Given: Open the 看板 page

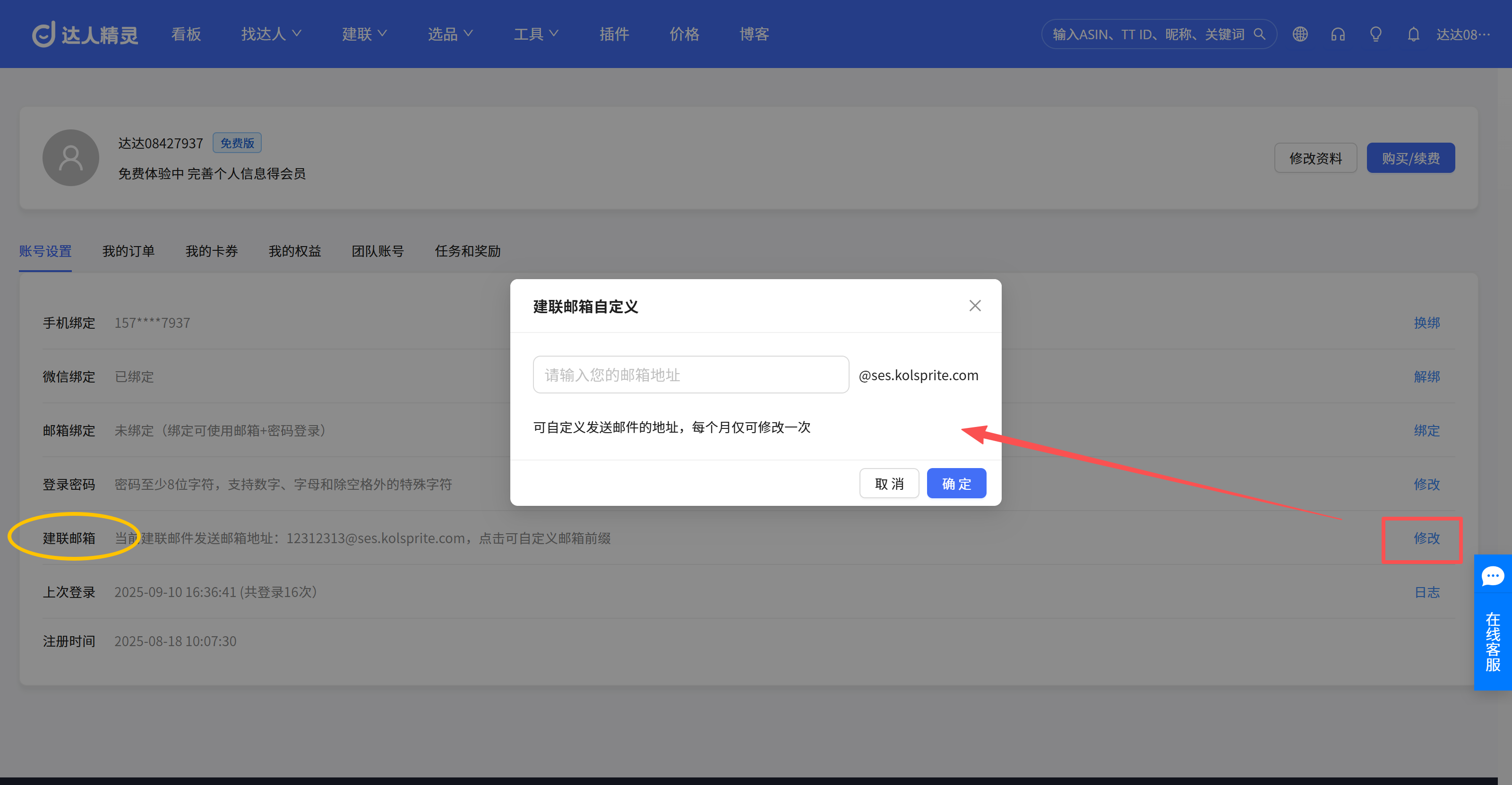Looking at the screenshot, I should 186,34.
